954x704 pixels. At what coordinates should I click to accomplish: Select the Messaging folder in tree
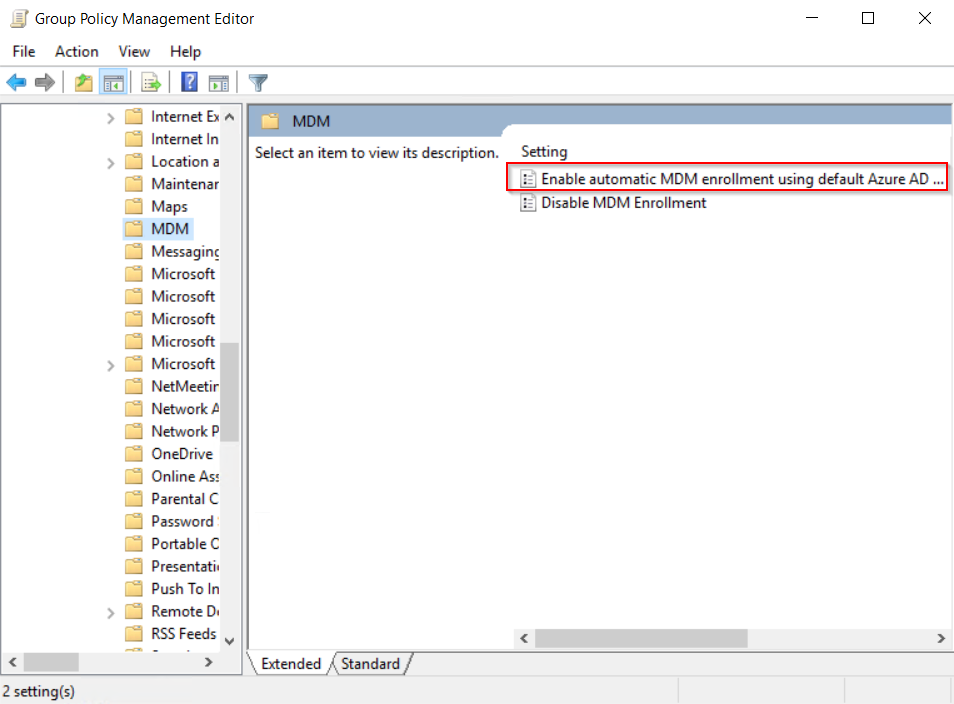pos(172,251)
